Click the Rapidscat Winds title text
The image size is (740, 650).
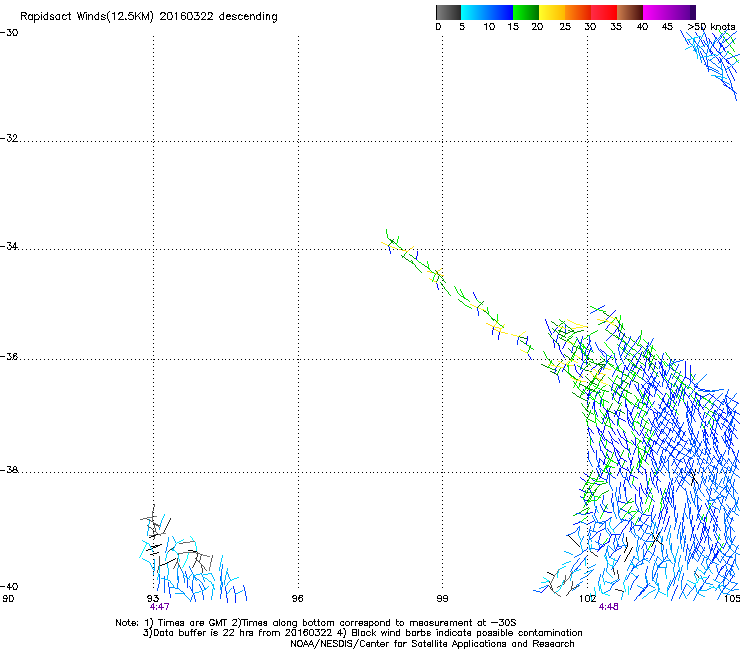pos(149,17)
